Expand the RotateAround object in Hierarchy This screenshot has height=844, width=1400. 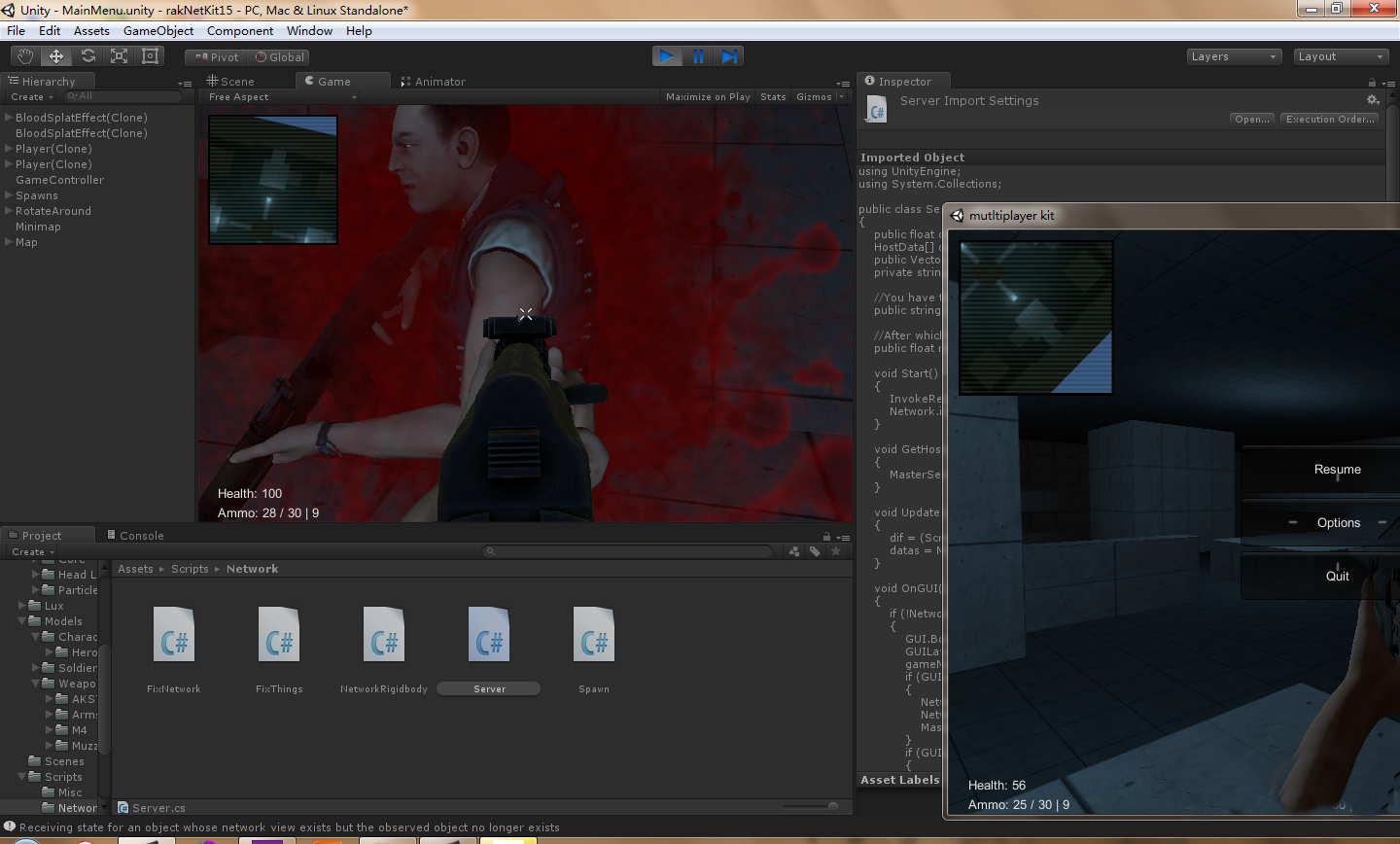pos(9,211)
